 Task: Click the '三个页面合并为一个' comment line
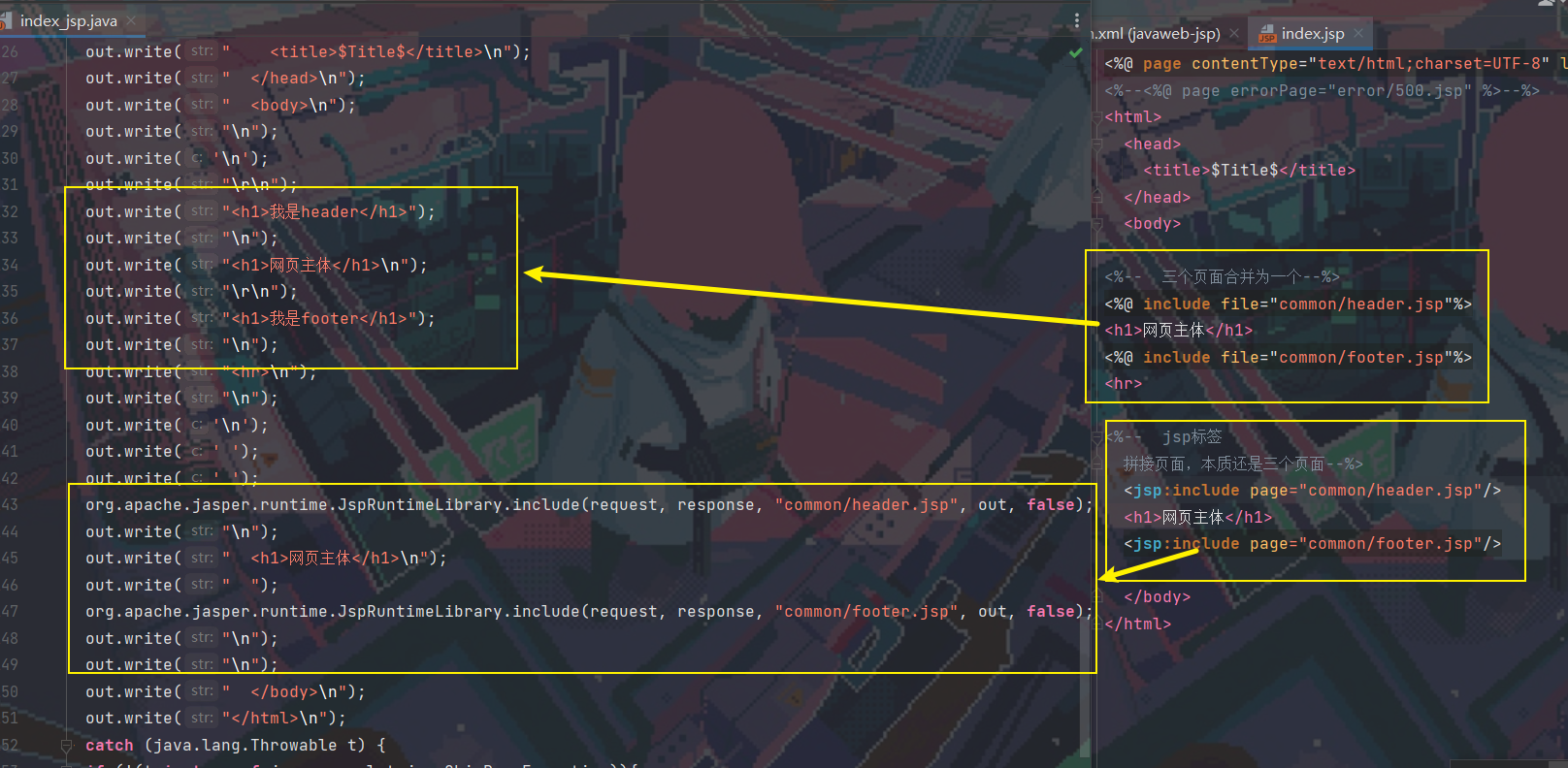[x=1223, y=277]
